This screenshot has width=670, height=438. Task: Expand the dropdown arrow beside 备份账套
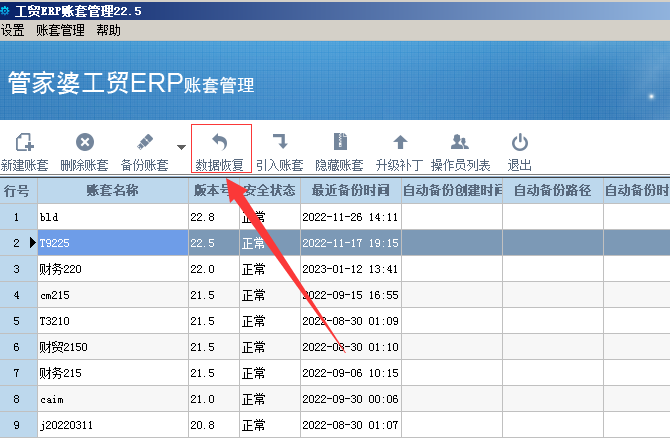click(x=181, y=147)
